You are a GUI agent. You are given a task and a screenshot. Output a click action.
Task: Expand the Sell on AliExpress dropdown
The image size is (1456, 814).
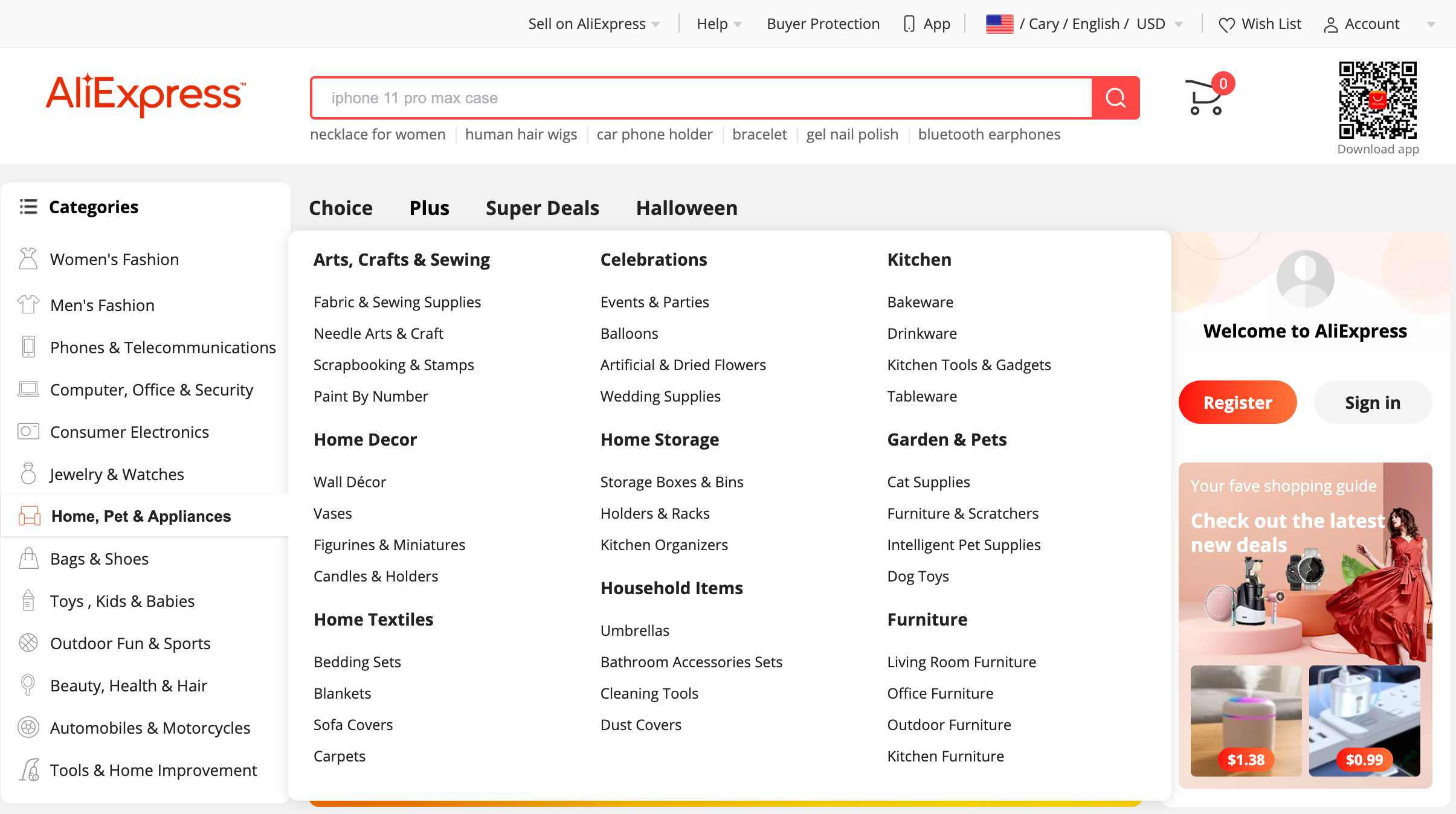(x=593, y=24)
